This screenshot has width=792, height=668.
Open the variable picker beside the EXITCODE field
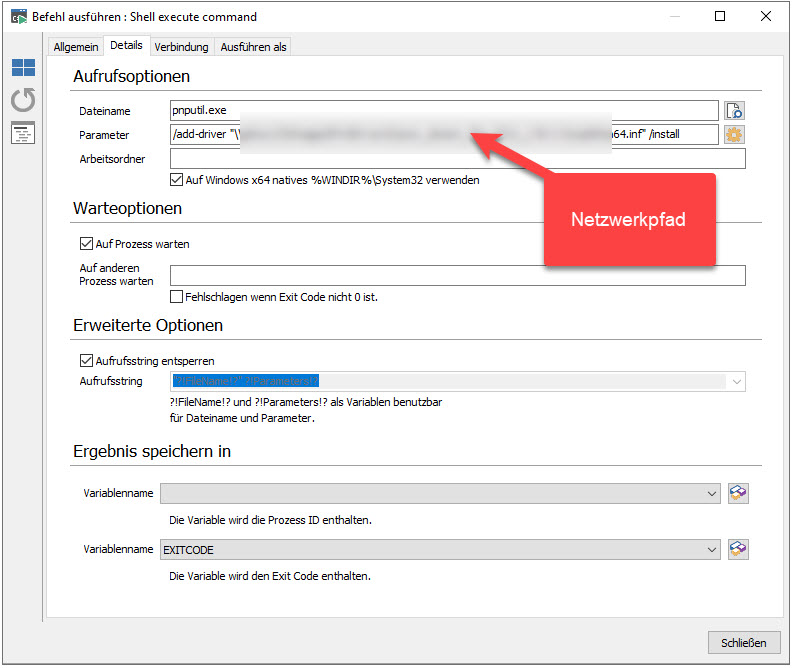(x=739, y=549)
